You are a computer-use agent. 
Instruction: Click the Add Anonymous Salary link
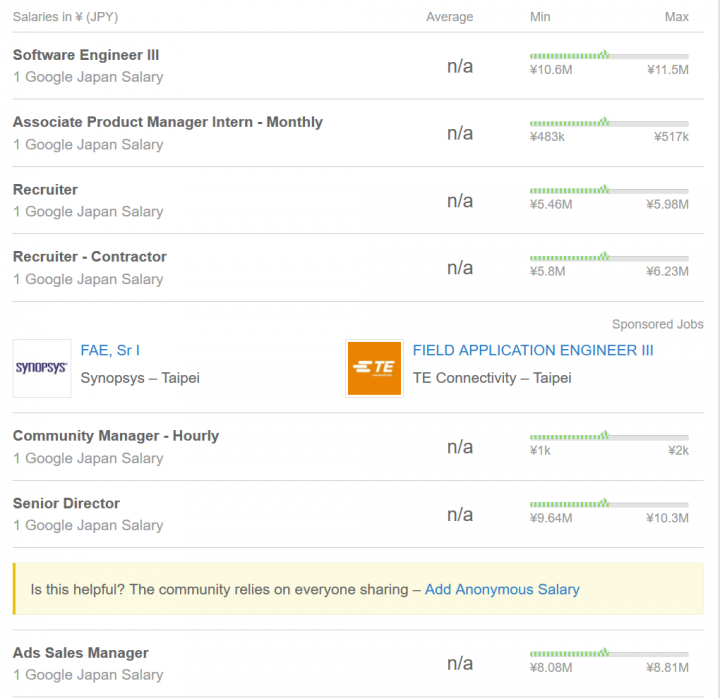(502, 589)
